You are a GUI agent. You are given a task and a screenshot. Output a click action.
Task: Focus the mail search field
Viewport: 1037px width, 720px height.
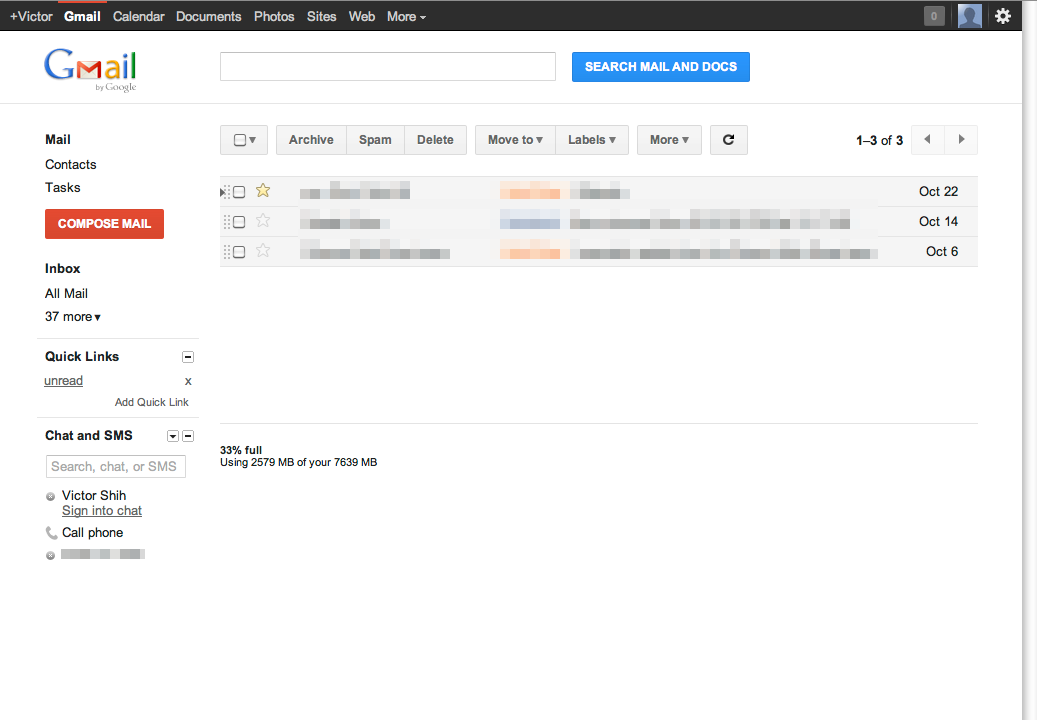[388, 67]
